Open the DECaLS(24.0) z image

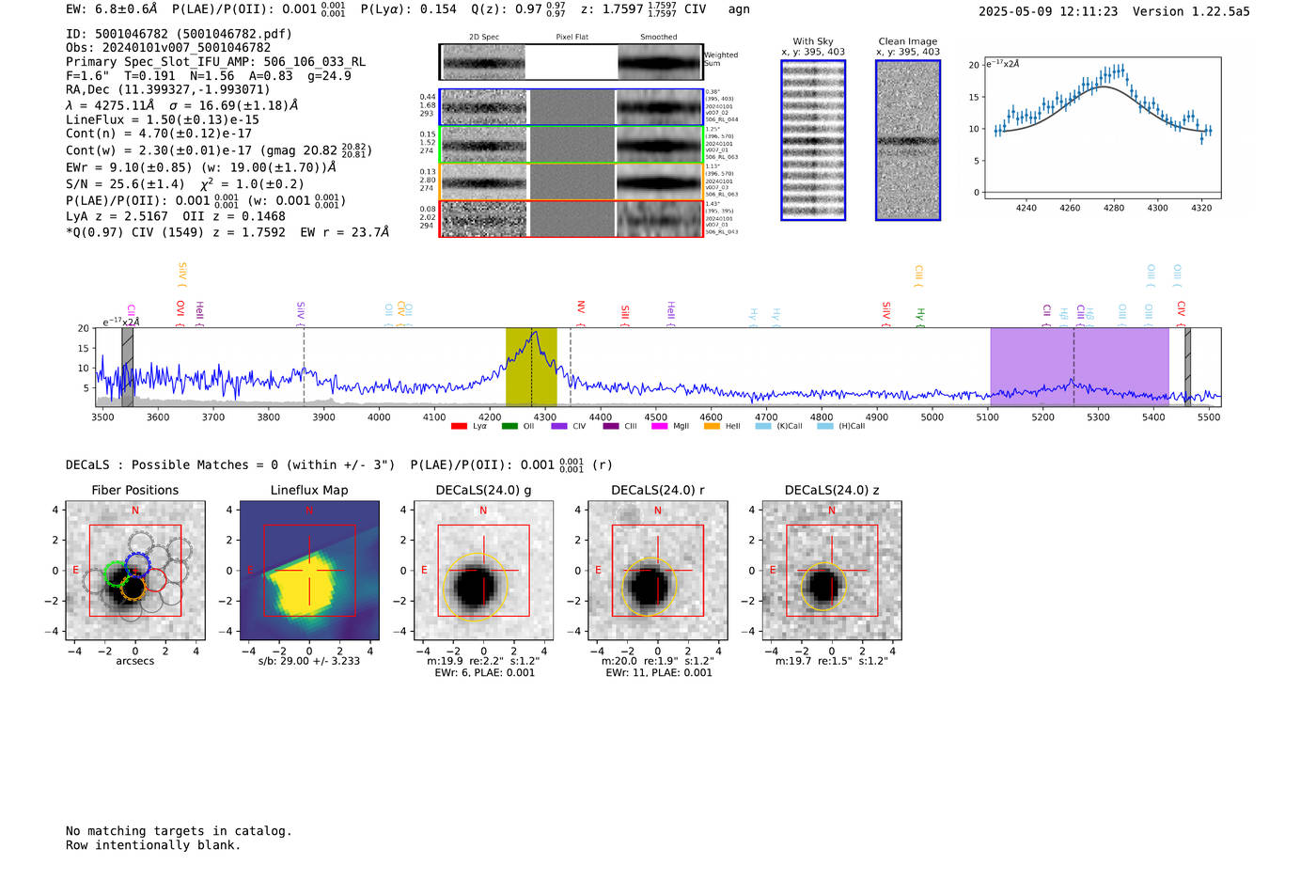click(x=832, y=571)
